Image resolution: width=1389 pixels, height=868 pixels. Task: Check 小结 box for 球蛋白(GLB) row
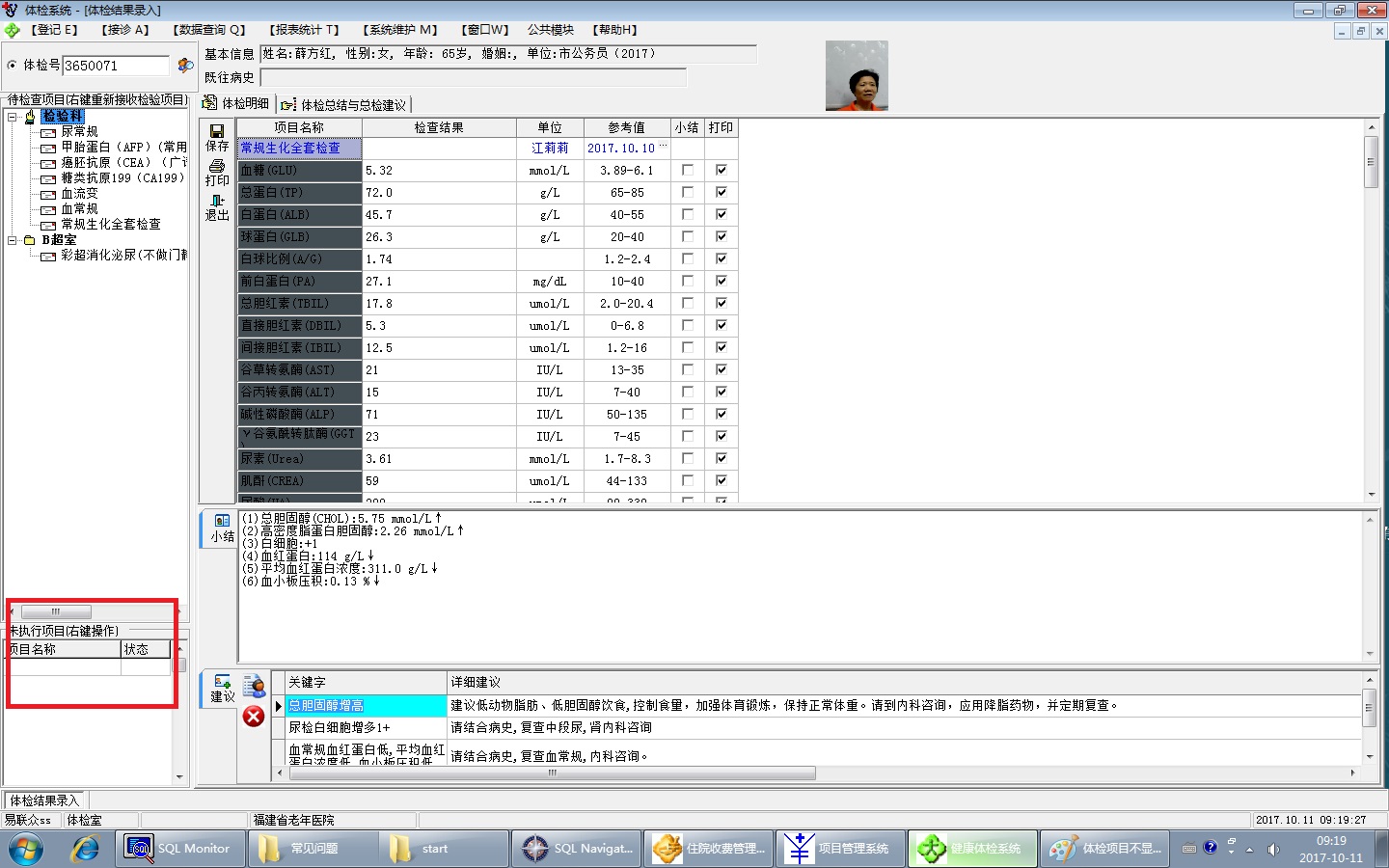tap(688, 236)
